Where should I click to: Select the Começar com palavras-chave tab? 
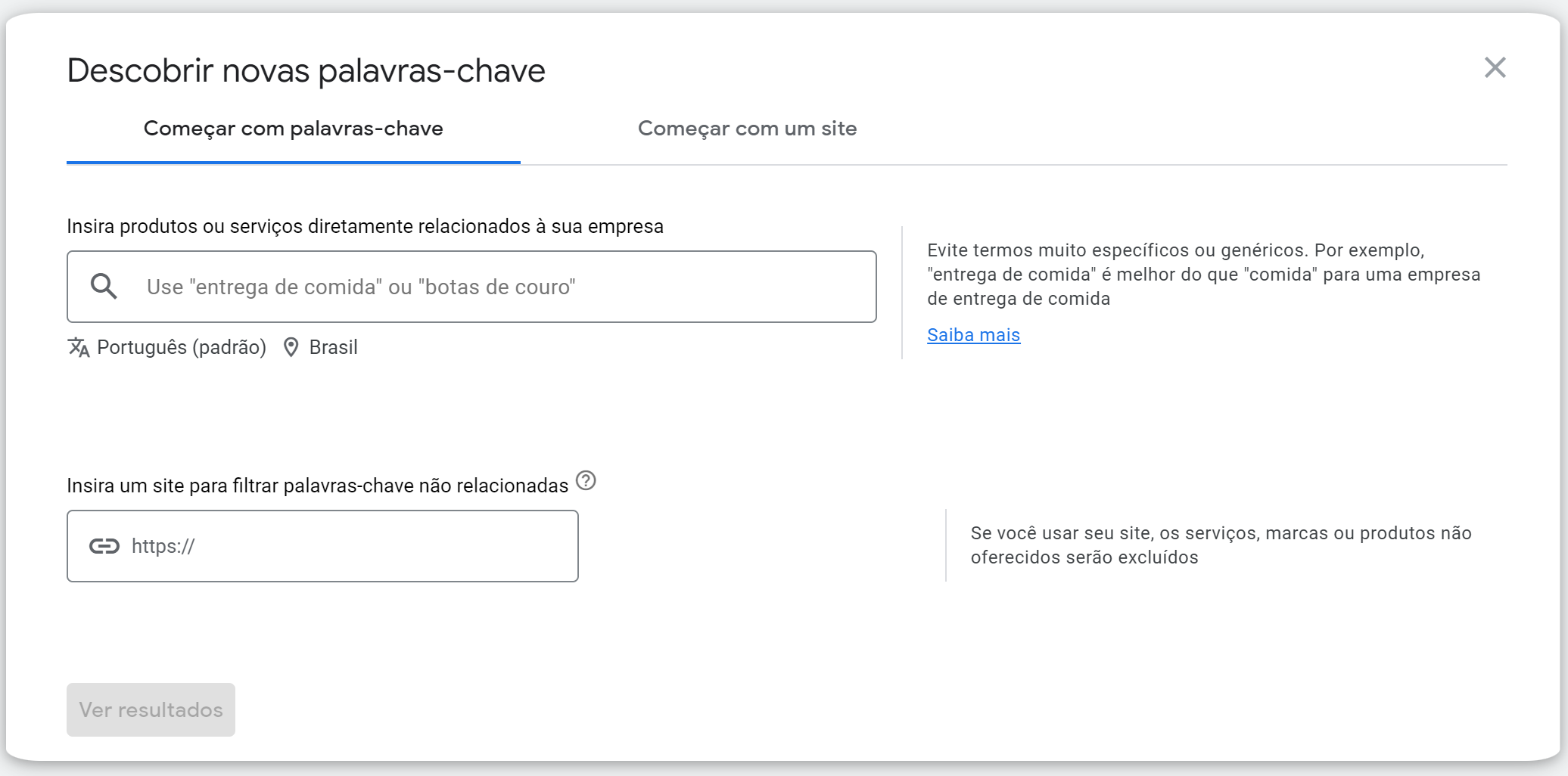[294, 129]
